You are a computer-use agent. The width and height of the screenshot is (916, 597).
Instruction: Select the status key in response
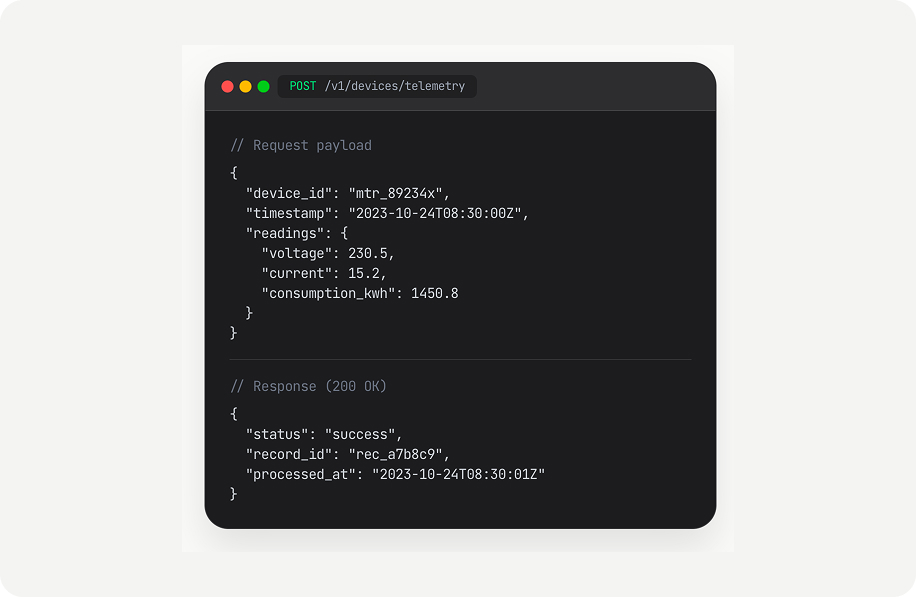[277, 434]
